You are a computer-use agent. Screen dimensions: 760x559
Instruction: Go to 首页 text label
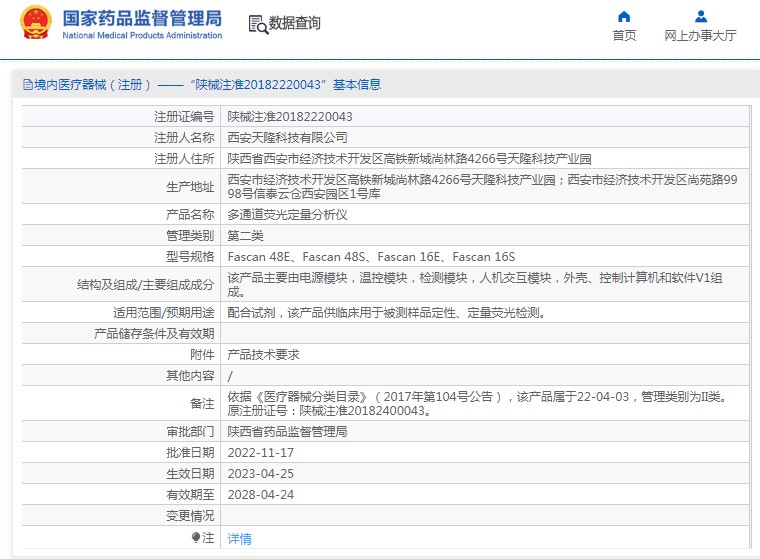[x=624, y=36]
